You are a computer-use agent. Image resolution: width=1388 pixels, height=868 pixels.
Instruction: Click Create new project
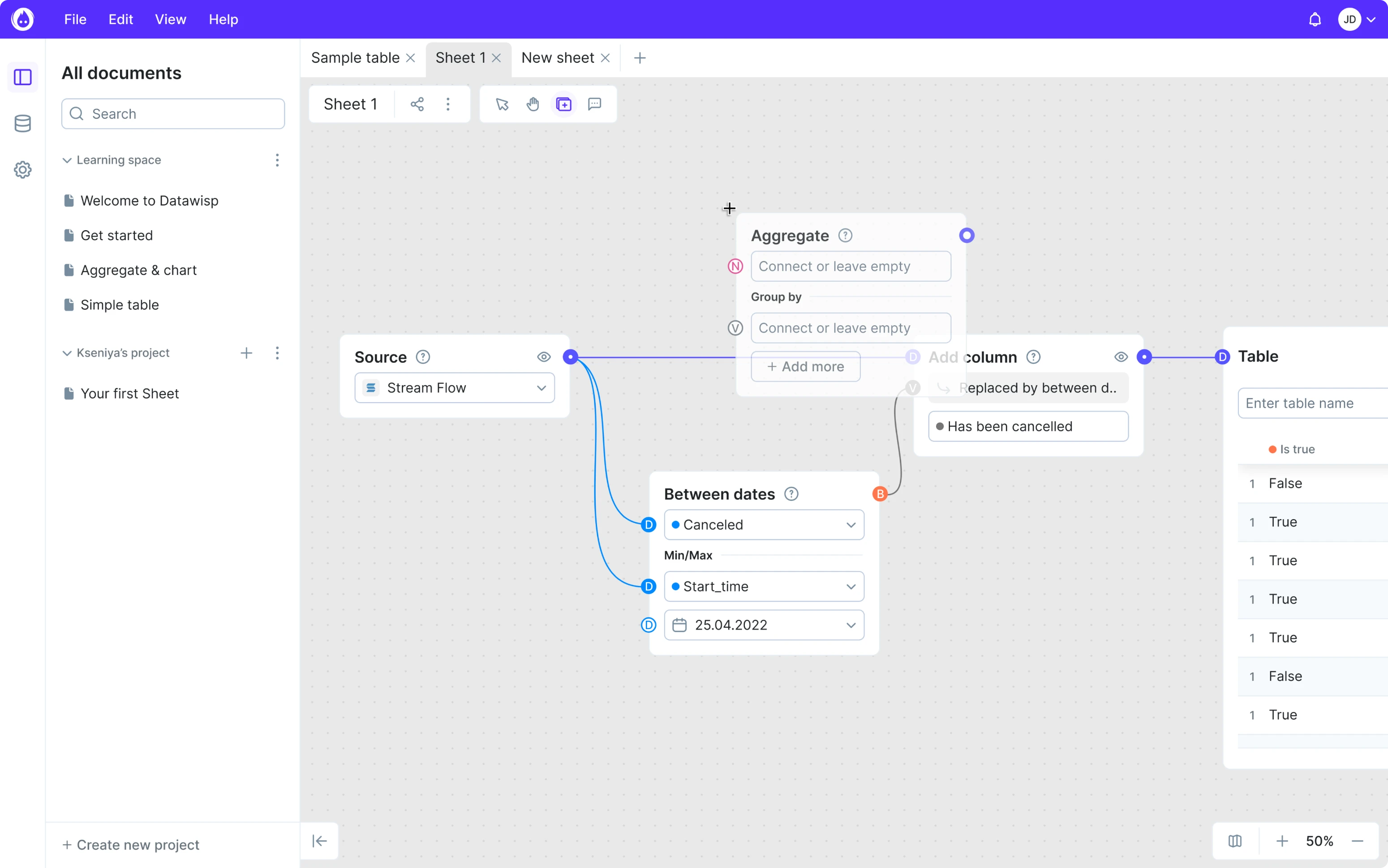point(130,844)
